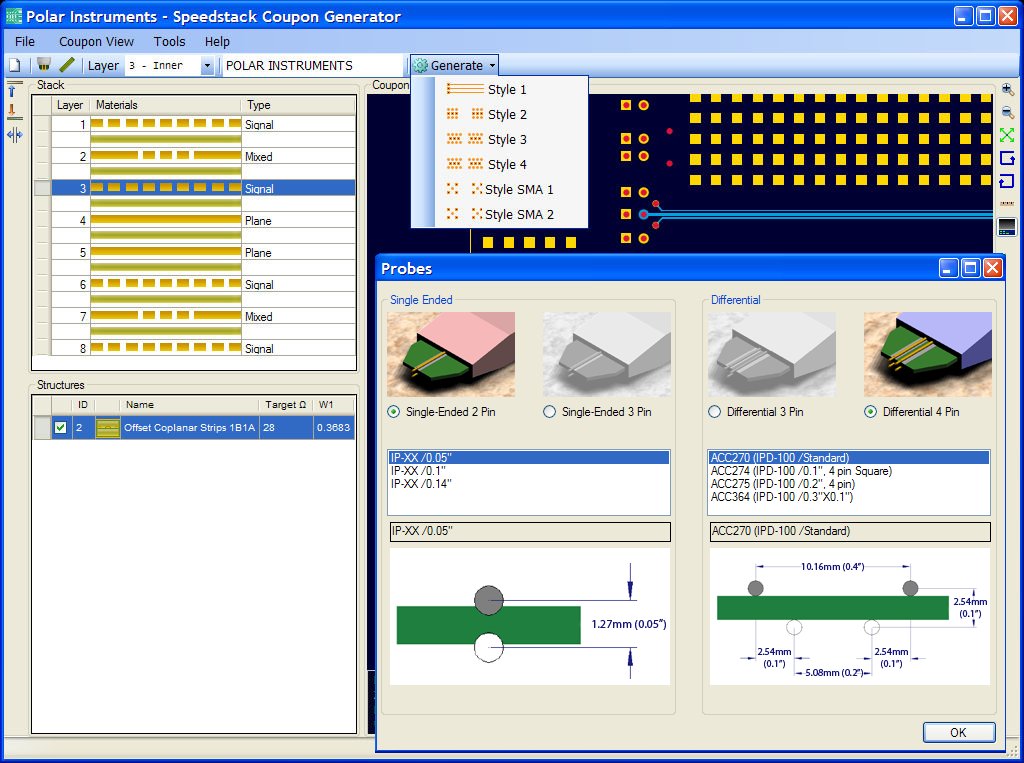Choose Style SMA 2 from Generate menu

click(x=500, y=214)
